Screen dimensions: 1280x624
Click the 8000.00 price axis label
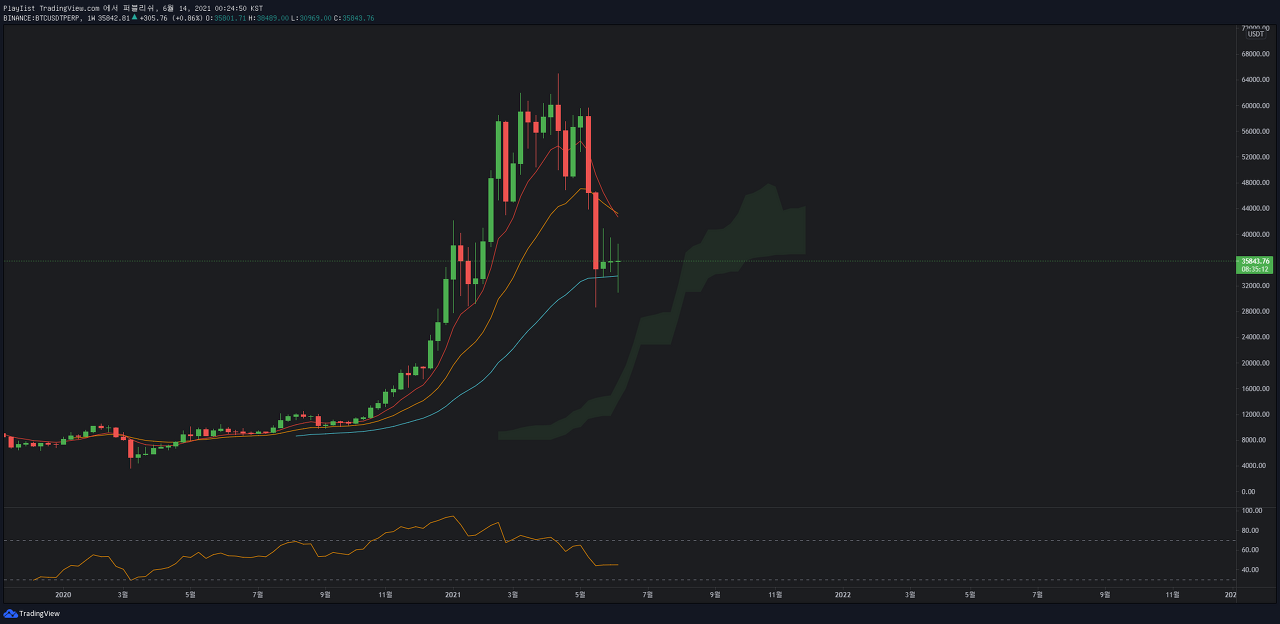click(x=1253, y=440)
